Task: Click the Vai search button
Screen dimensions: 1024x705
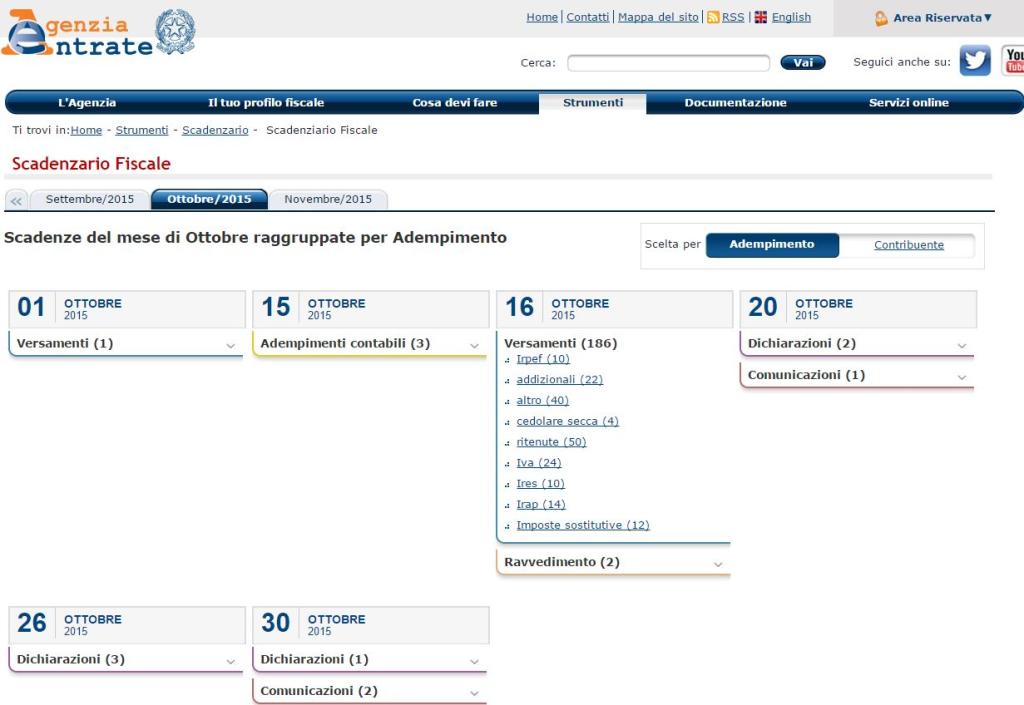Action: tap(803, 63)
